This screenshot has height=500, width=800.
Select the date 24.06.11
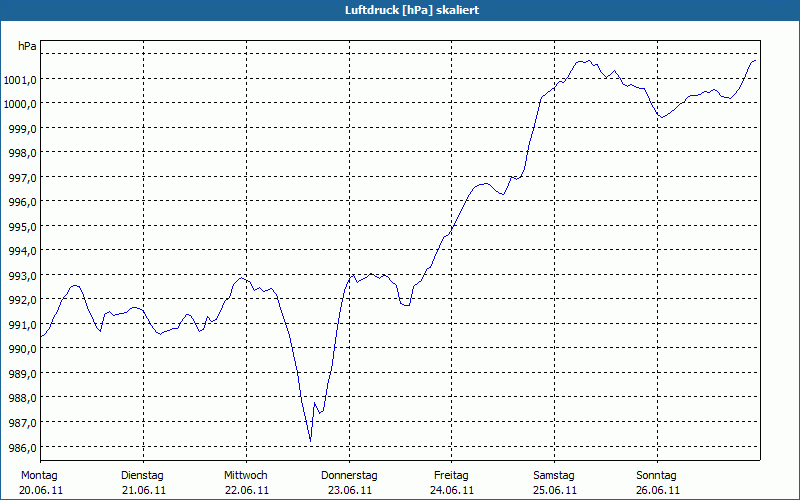(452, 490)
